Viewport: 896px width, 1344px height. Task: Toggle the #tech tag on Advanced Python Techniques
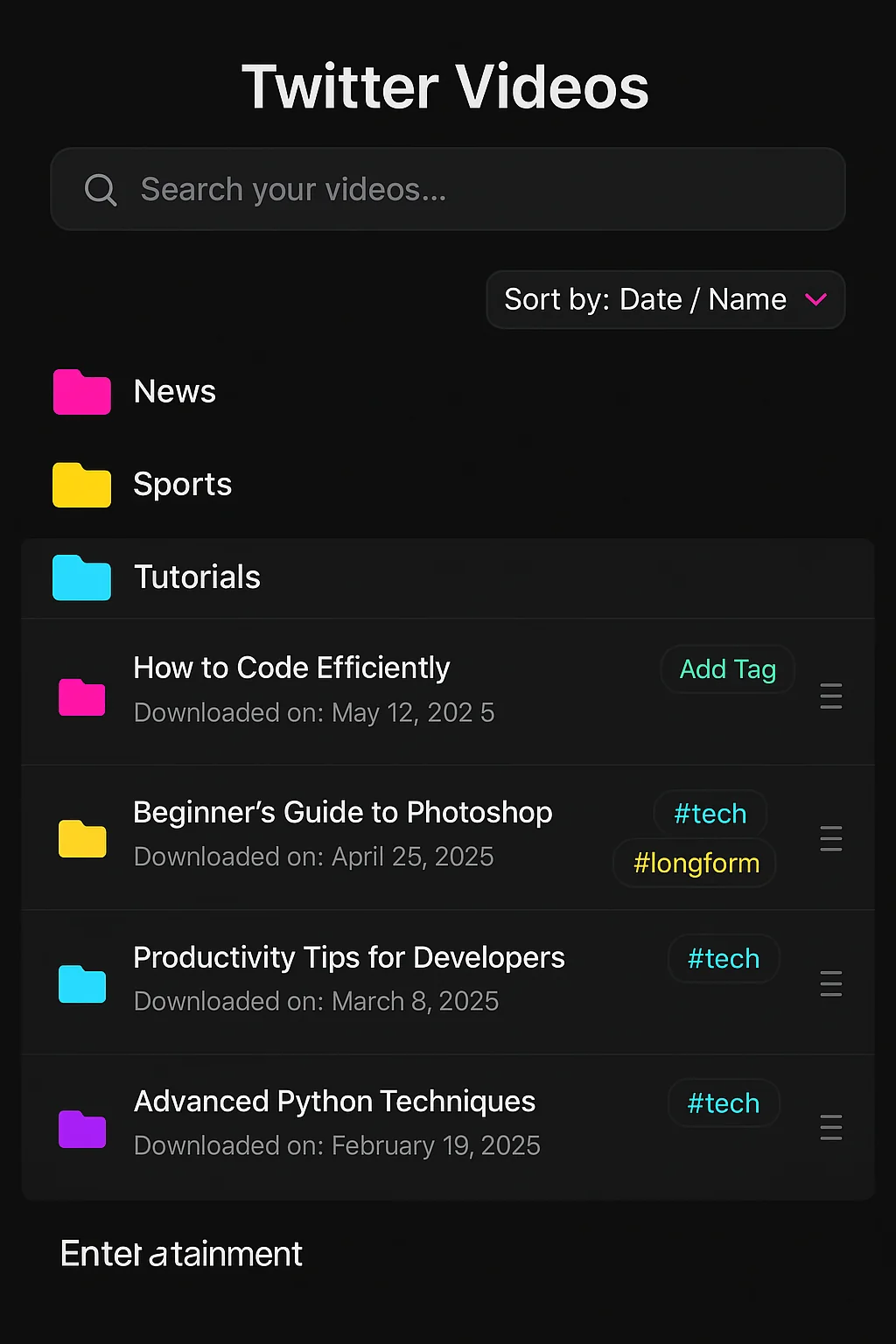[724, 1103]
